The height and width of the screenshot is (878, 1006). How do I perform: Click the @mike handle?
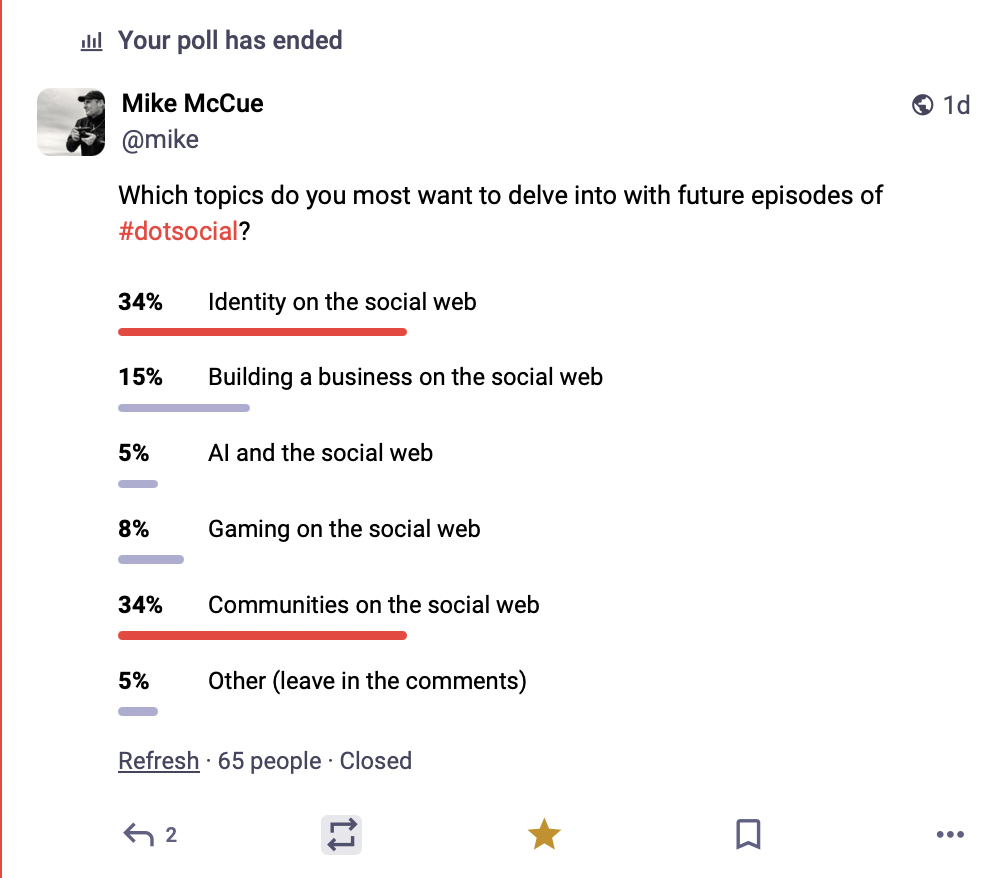[160, 139]
